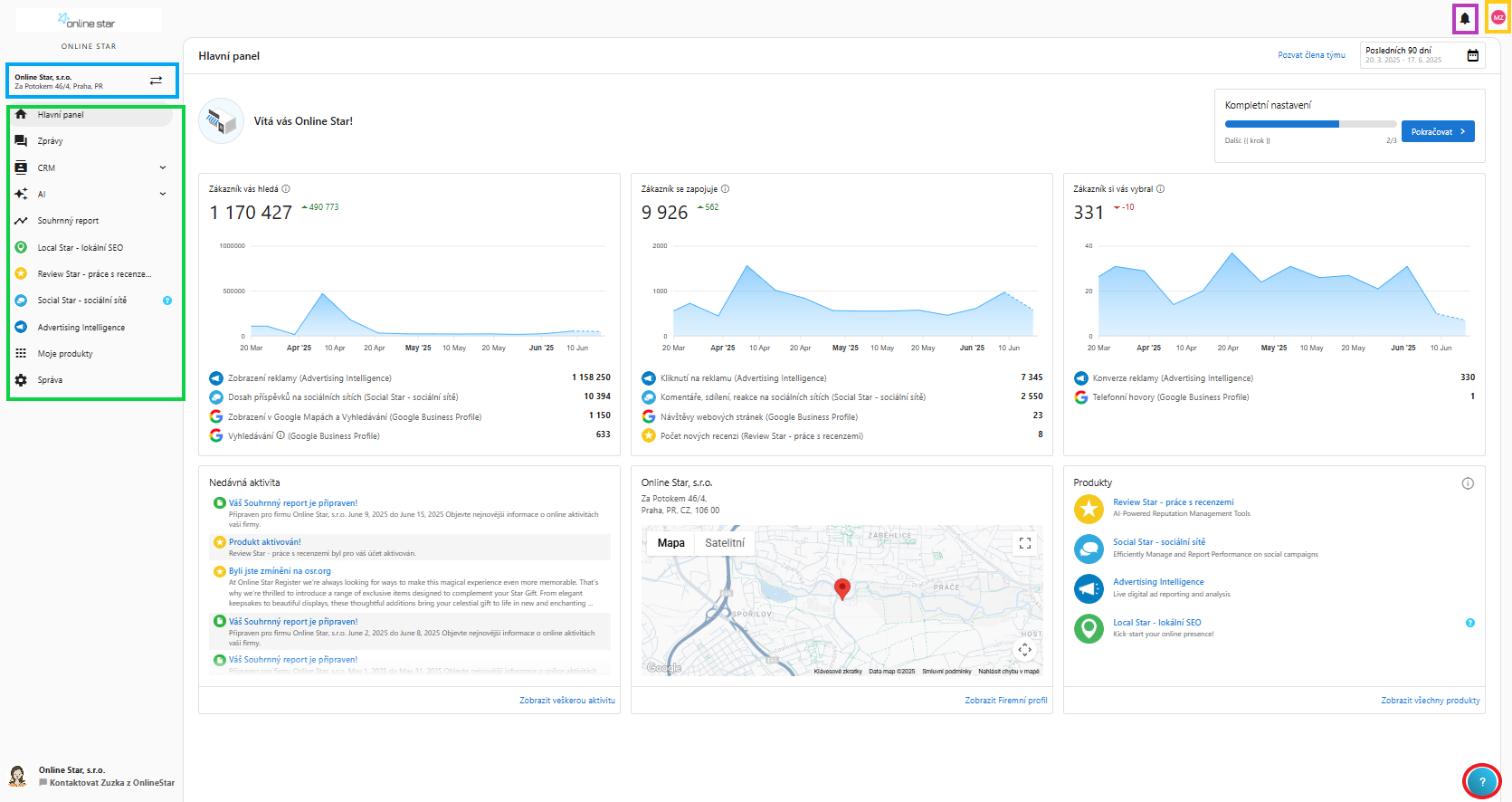Click the info icon in Produkty card
Viewport: 1512px width, 802px height.
pyautogui.click(x=1468, y=483)
